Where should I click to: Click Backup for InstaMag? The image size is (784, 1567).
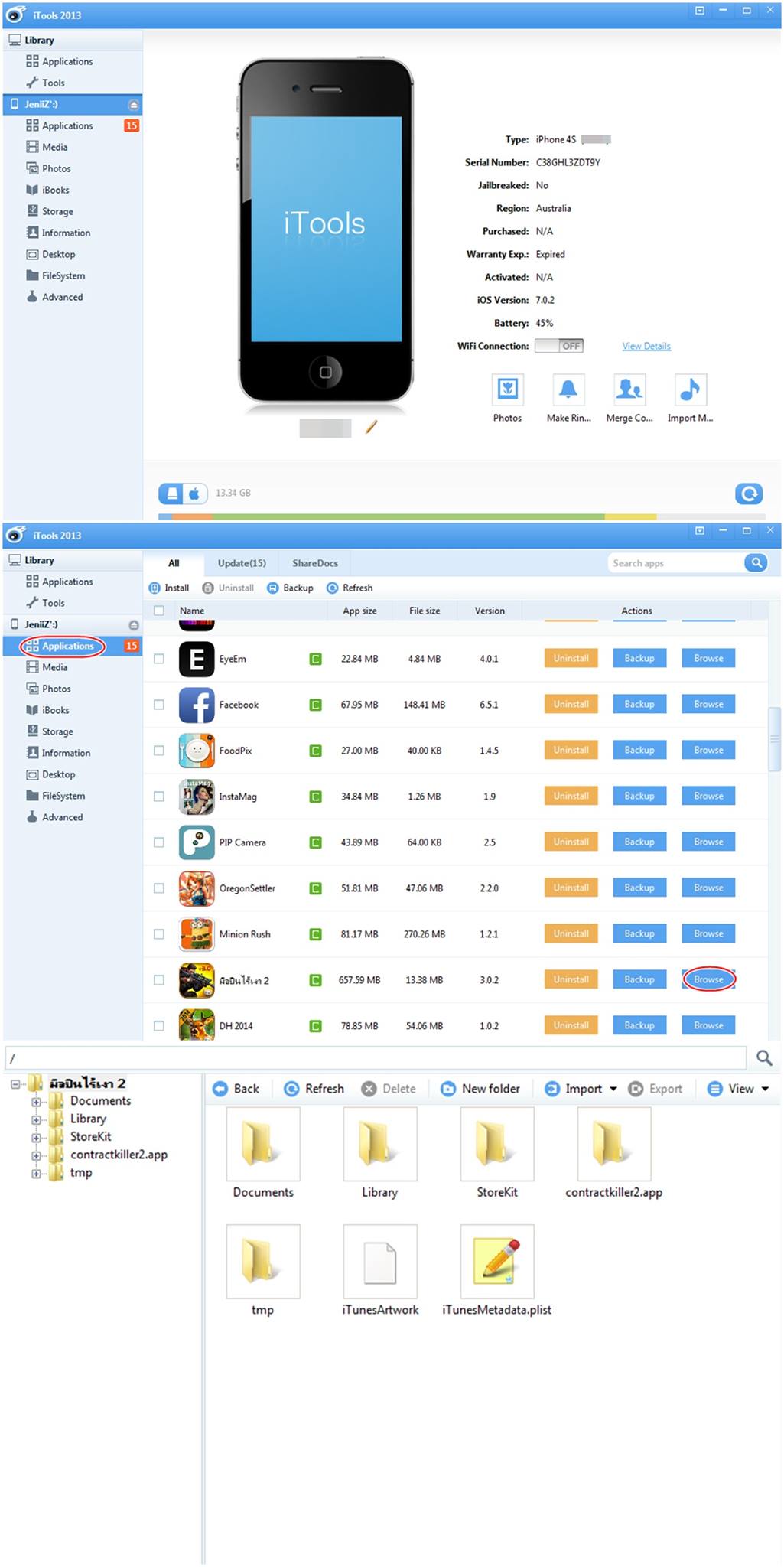click(639, 796)
